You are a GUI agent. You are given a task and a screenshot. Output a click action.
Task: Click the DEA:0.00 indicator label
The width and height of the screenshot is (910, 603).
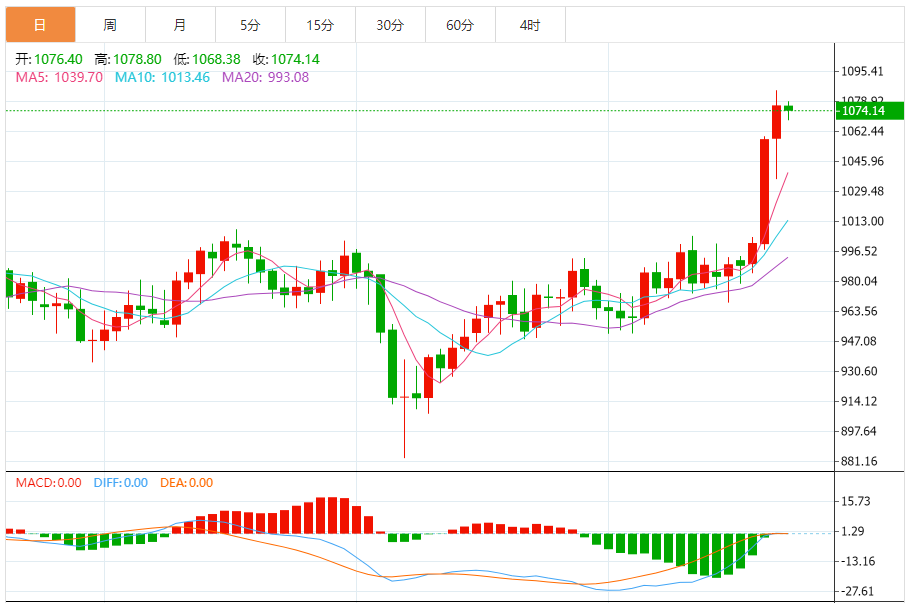click(186, 483)
